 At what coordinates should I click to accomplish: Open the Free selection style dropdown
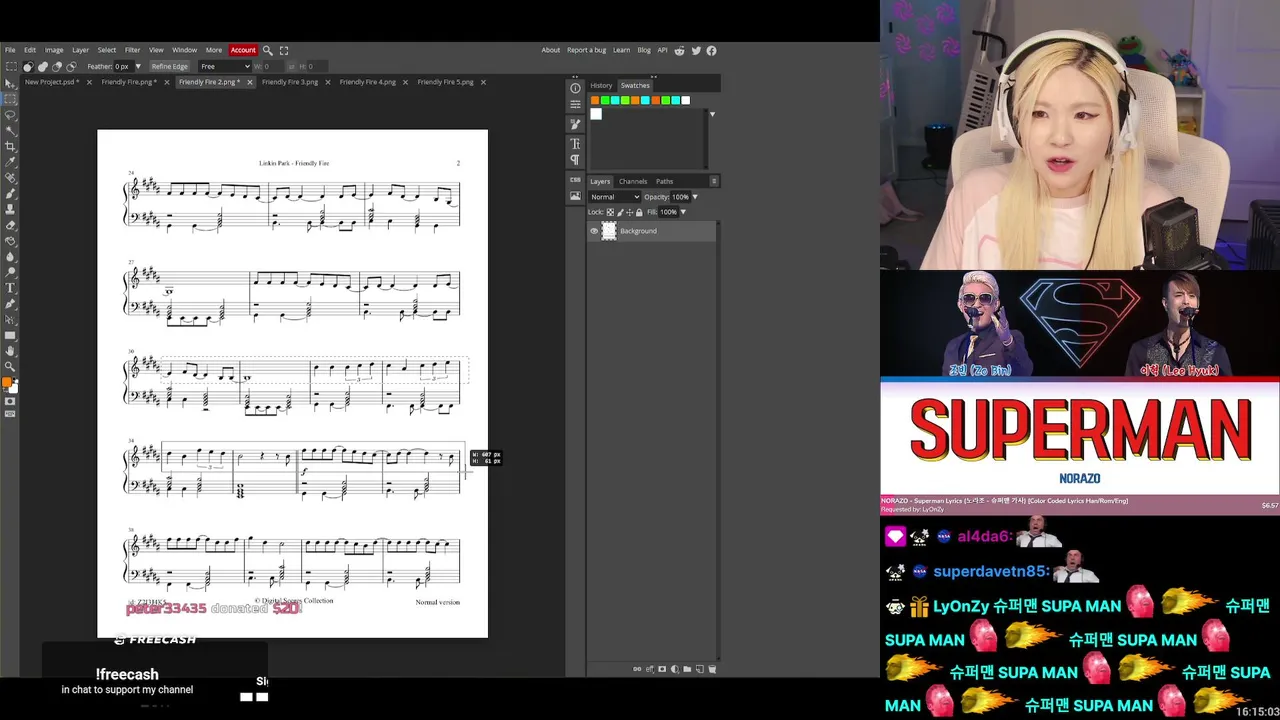224,66
